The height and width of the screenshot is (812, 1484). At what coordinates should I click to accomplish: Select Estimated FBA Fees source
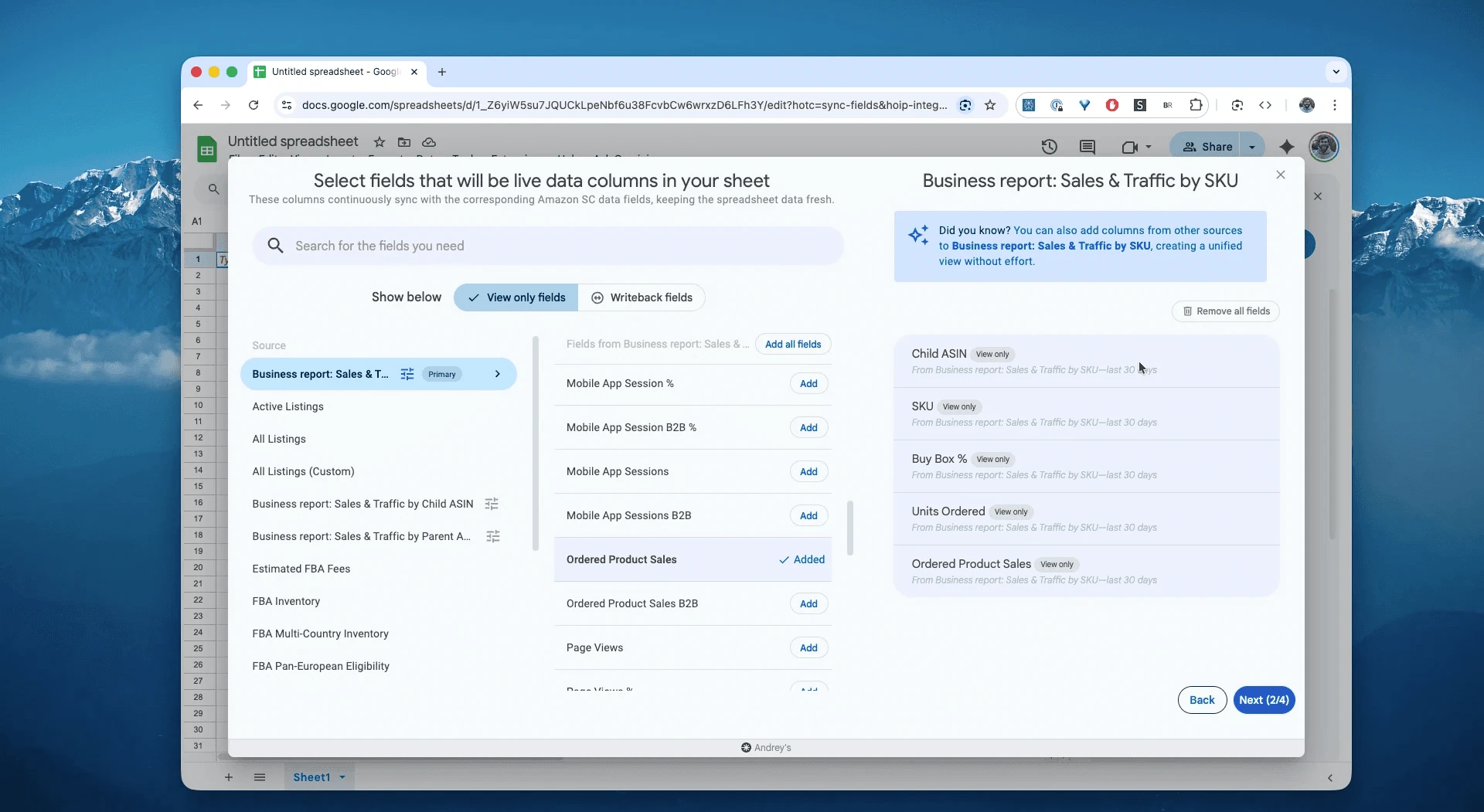(301, 569)
